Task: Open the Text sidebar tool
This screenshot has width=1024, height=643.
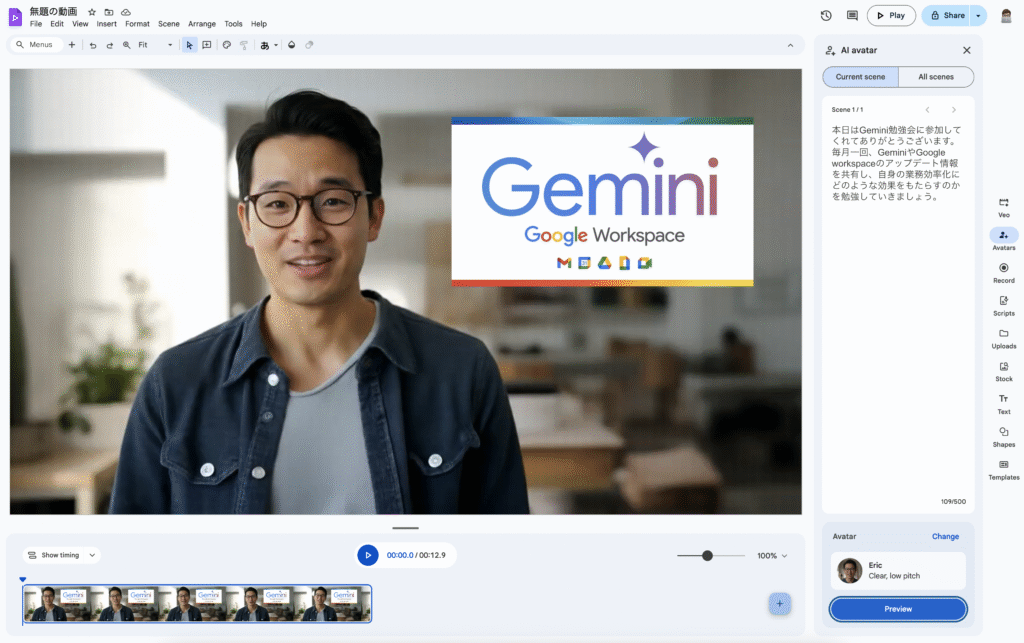Action: coord(1004,404)
